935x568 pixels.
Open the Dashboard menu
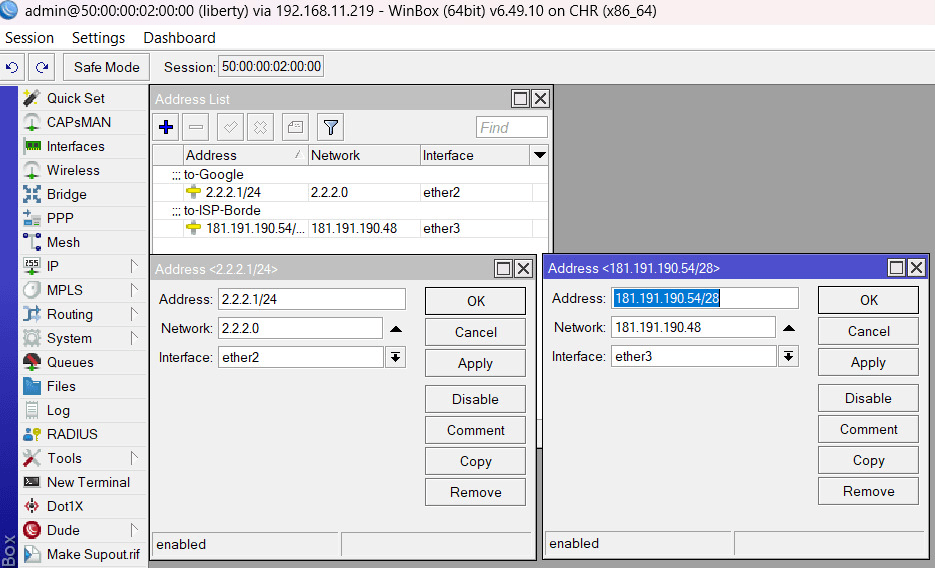(179, 38)
